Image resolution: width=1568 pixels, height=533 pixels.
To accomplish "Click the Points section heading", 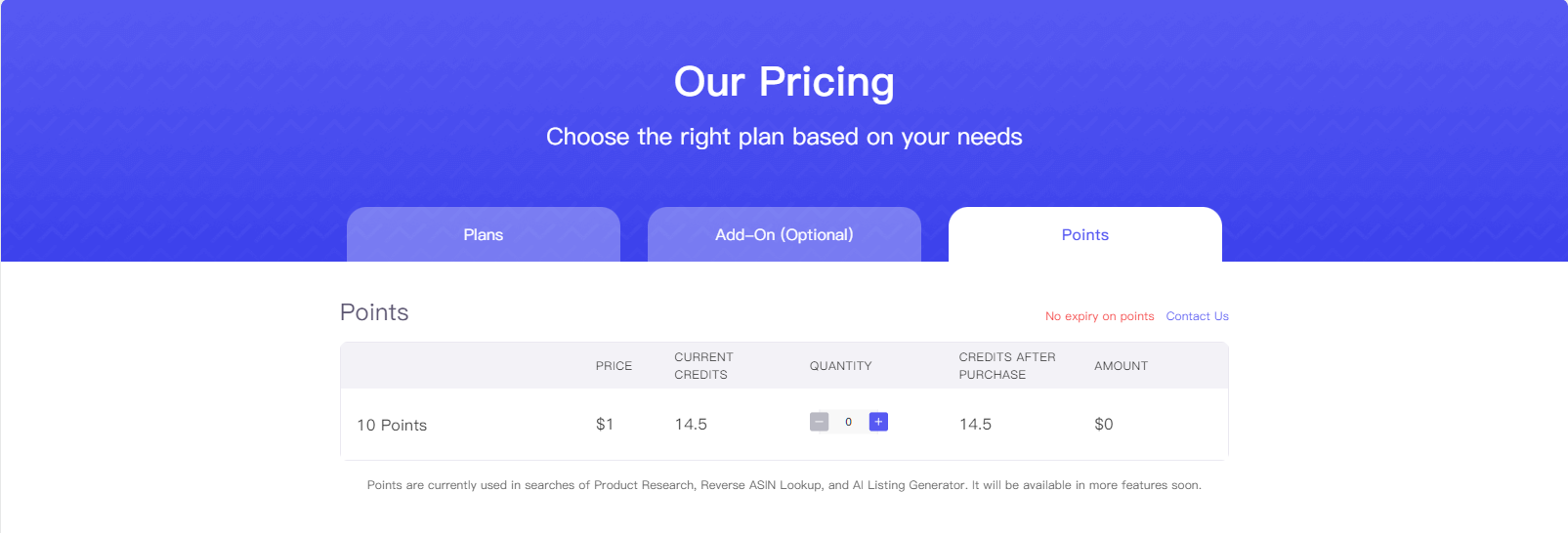I will click(374, 312).
